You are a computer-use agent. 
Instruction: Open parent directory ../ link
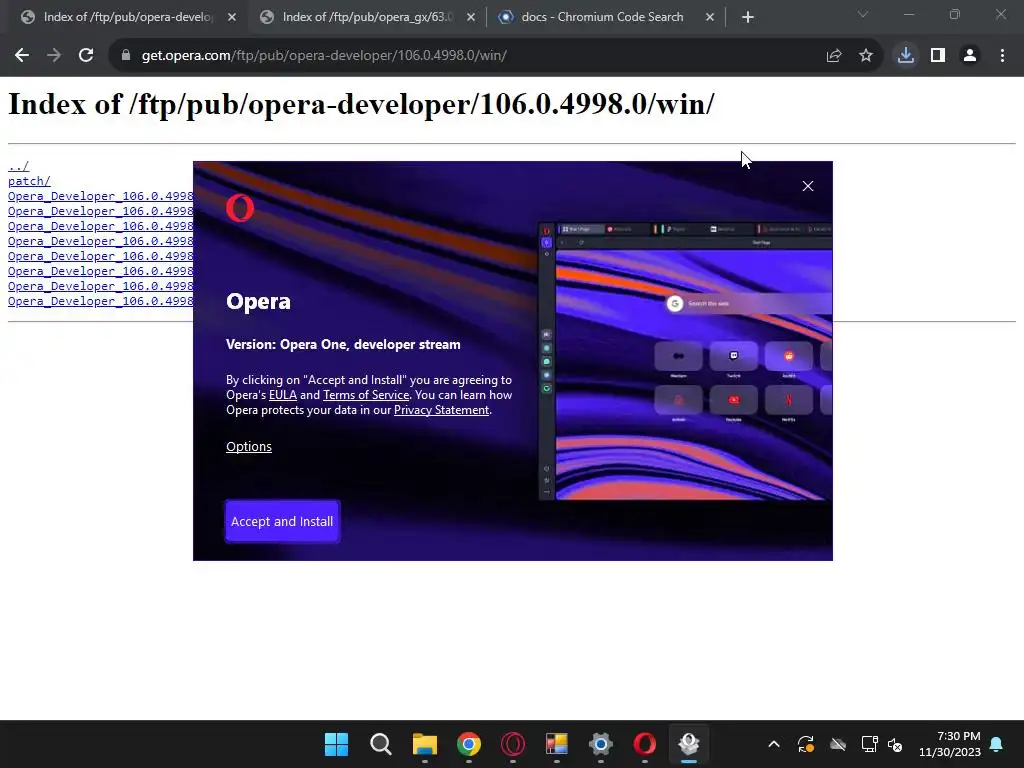click(x=18, y=166)
